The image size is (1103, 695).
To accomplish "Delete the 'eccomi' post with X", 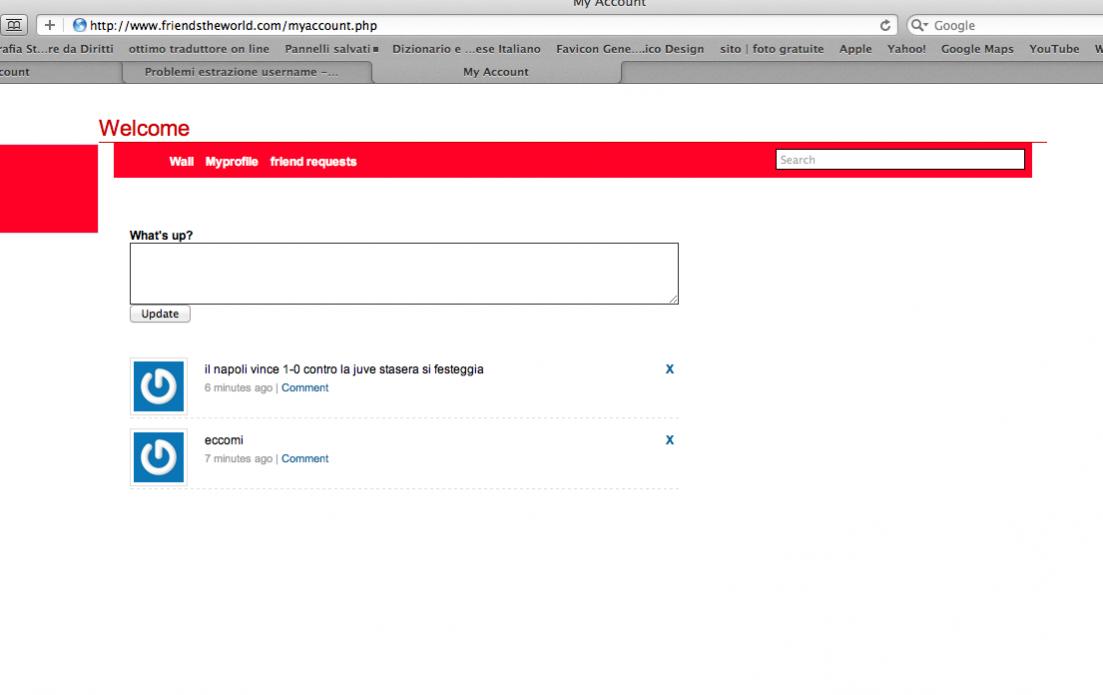I will pos(669,440).
